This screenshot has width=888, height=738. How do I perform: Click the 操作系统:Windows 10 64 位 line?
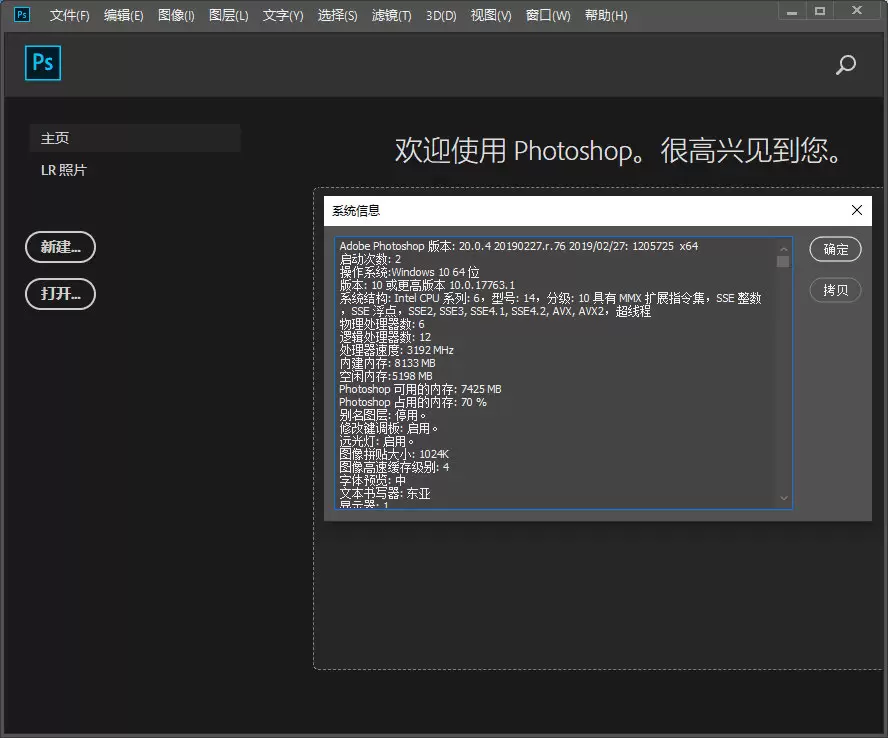(409, 272)
